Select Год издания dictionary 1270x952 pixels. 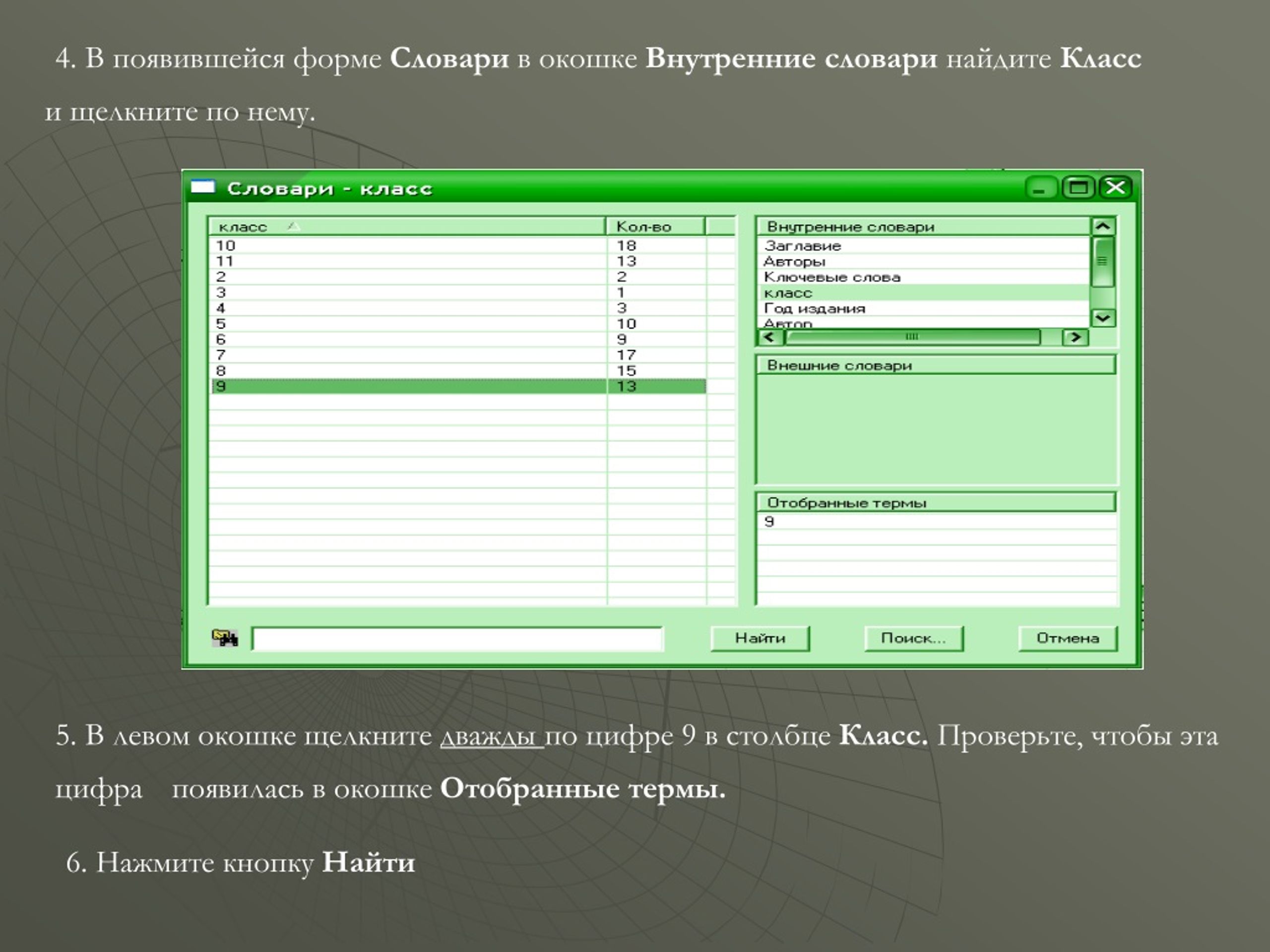pyautogui.click(x=923, y=308)
